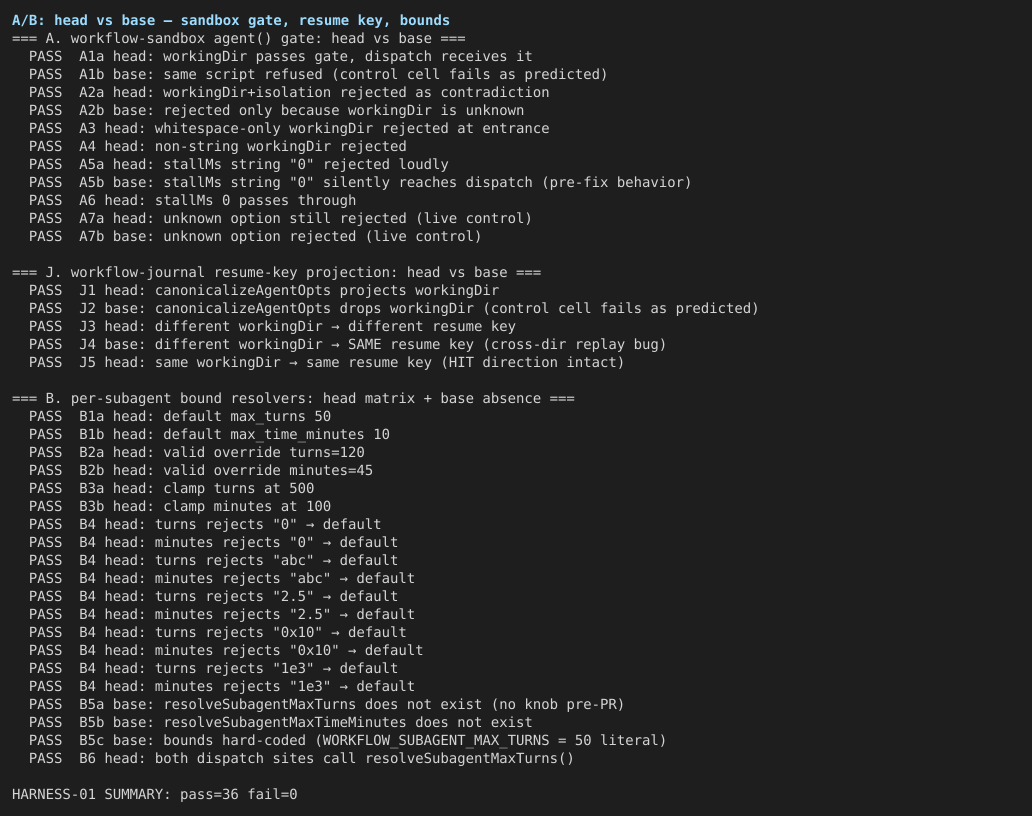Select the J5 HIT direction intact line
The image size is (1032, 816).
pos(326,363)
